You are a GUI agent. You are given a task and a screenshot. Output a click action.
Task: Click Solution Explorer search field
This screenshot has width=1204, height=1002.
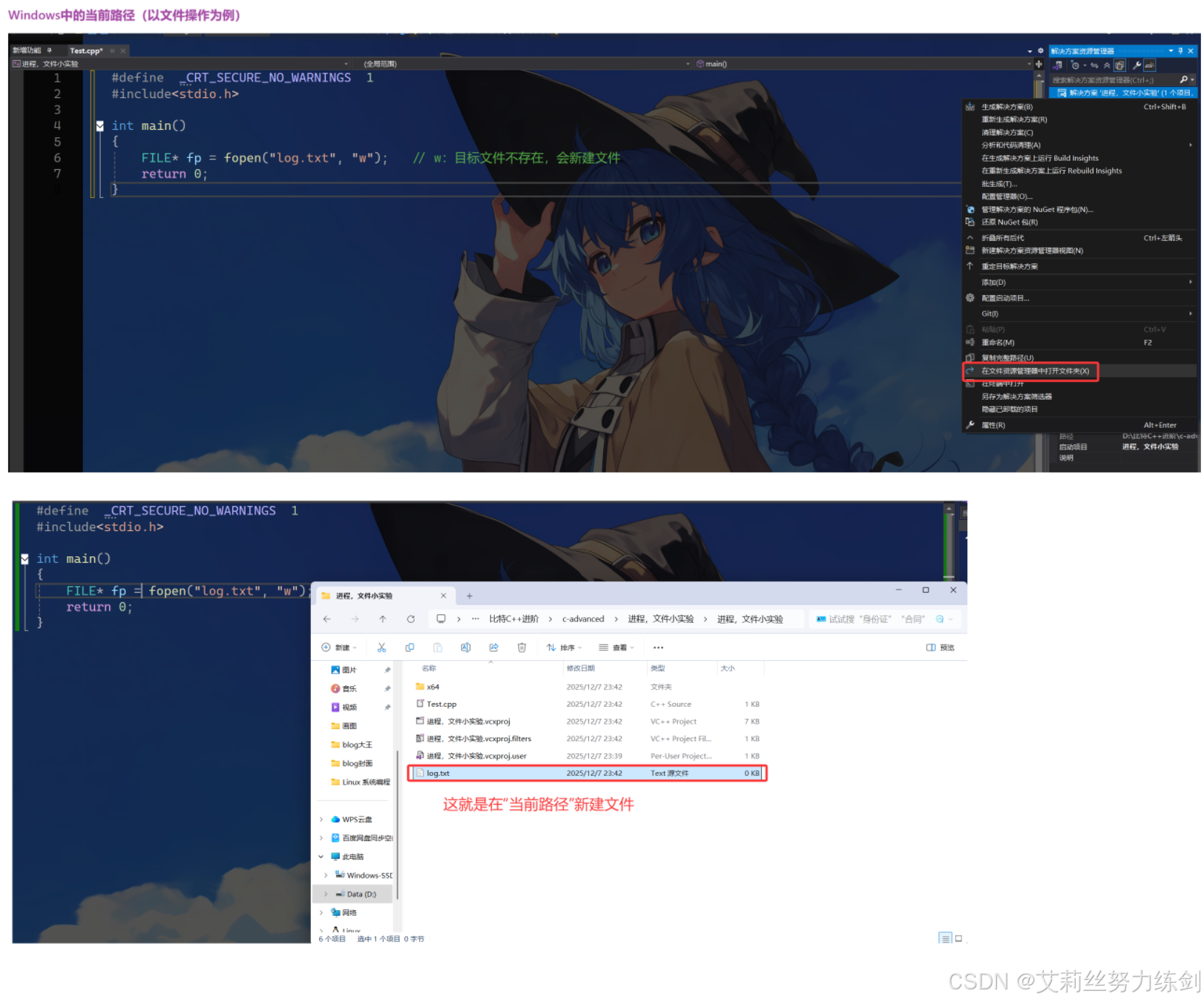click(x=1114, y=79)
